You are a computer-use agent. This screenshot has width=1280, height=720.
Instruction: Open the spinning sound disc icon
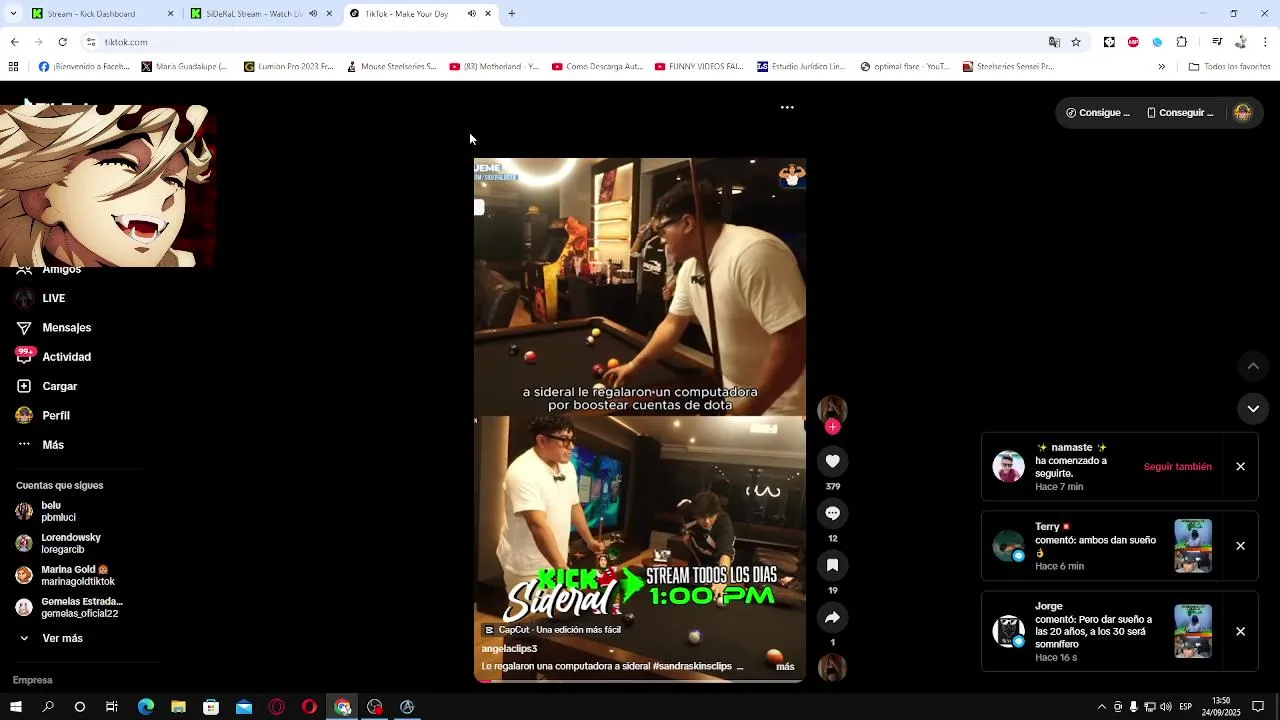pos(832,668)
